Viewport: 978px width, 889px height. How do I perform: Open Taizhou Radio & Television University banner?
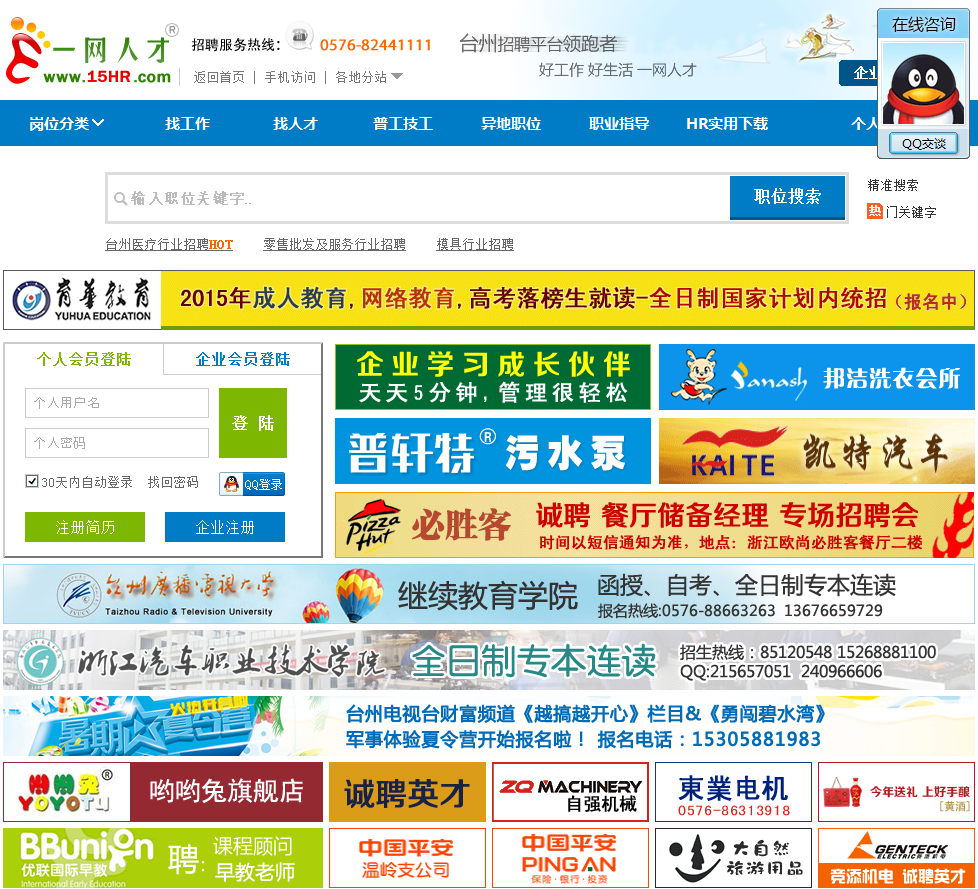tap(488, 594)
